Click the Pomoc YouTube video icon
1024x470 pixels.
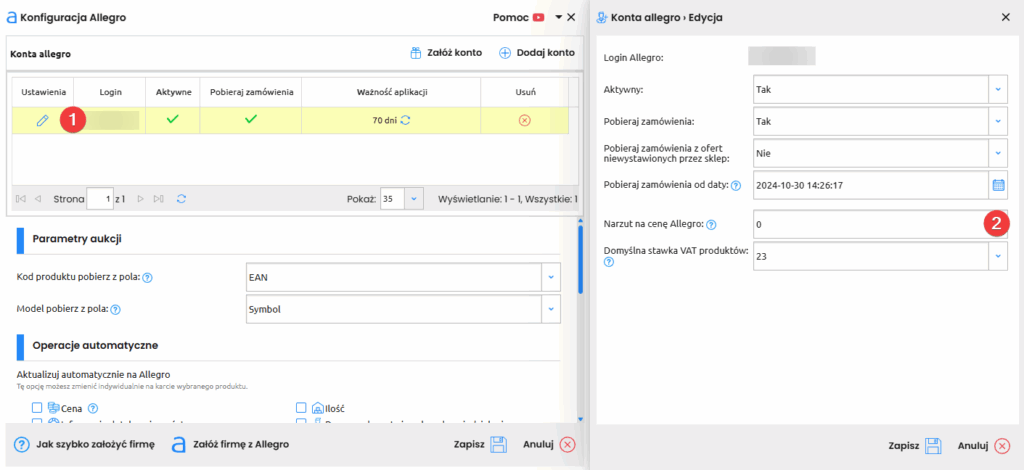[x=538, y=17]
